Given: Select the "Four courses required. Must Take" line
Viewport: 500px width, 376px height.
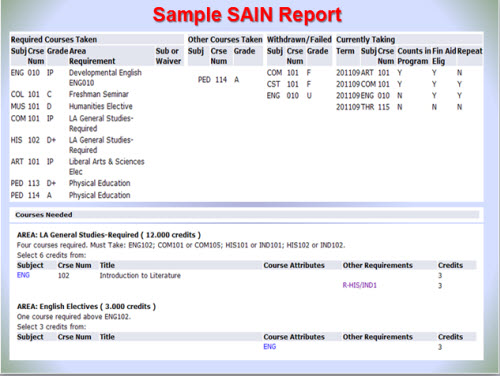Looking at the screenshot, I should pyautogui.click(x=181, y=245).
